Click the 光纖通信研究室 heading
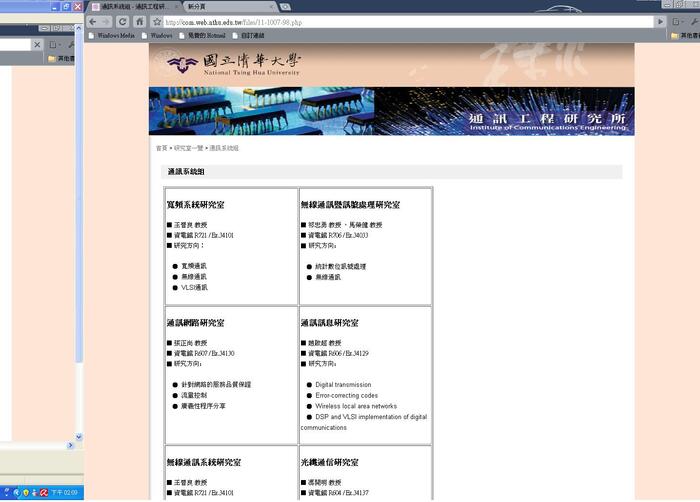The height and width of the screenshot is (502, 700). [x=329, y=462]
